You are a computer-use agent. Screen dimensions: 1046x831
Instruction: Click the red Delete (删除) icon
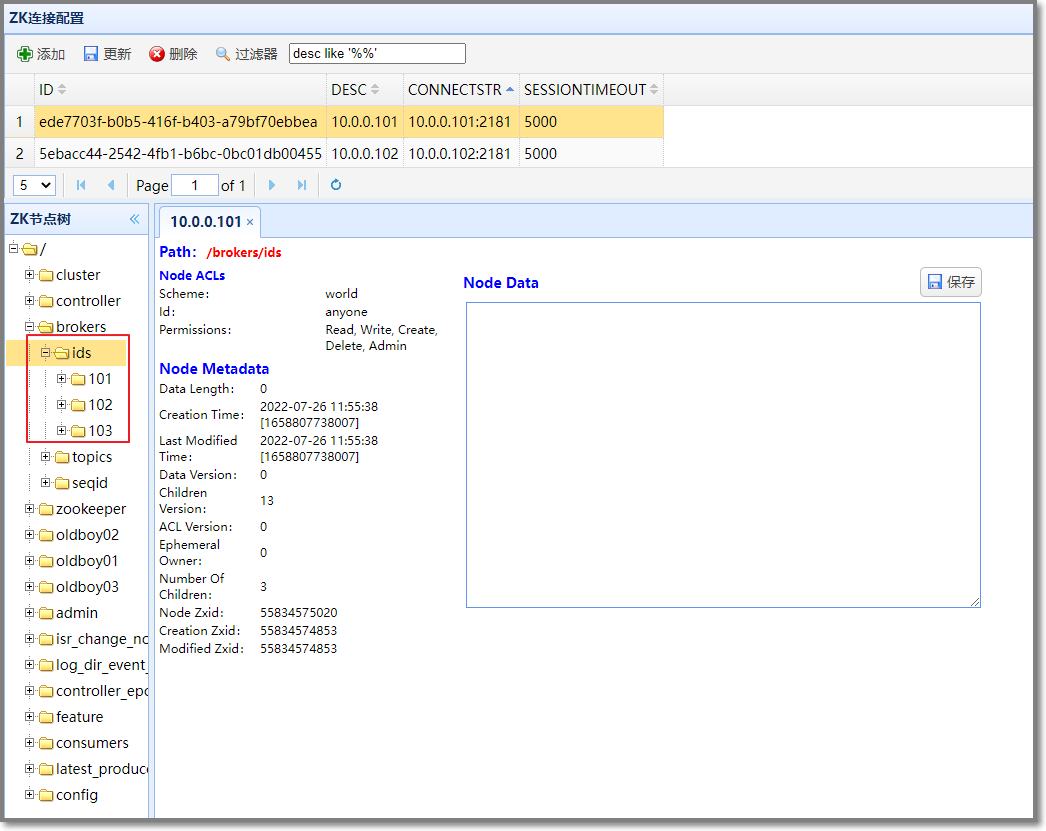click(x=157, y=54)
